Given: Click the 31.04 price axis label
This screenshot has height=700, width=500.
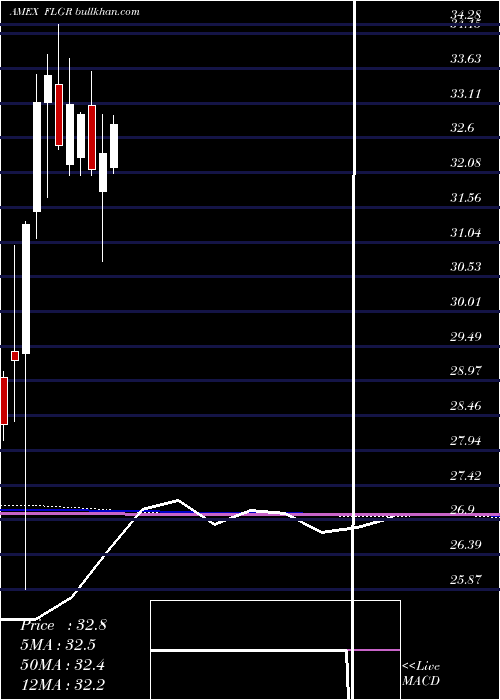Looking at the screenshot, I should pos(466,232).
